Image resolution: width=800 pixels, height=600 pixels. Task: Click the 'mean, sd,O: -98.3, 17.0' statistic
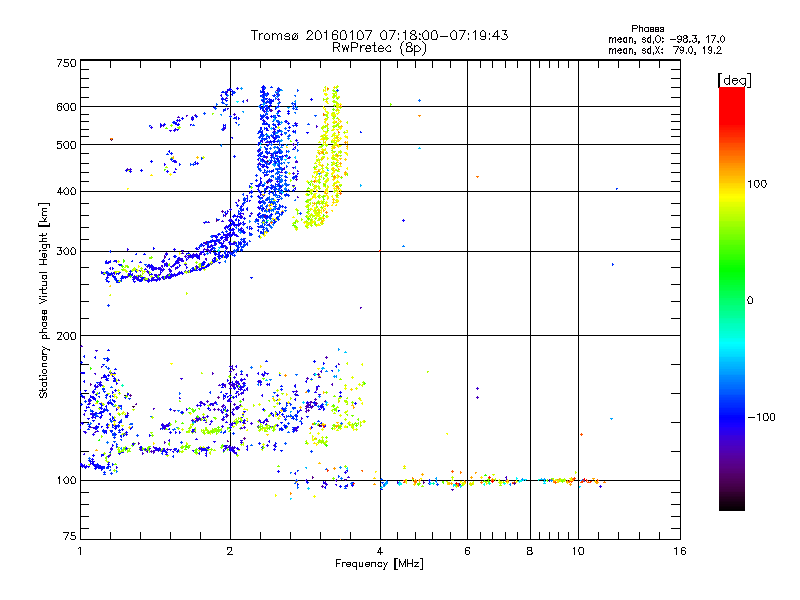(666, 39)
